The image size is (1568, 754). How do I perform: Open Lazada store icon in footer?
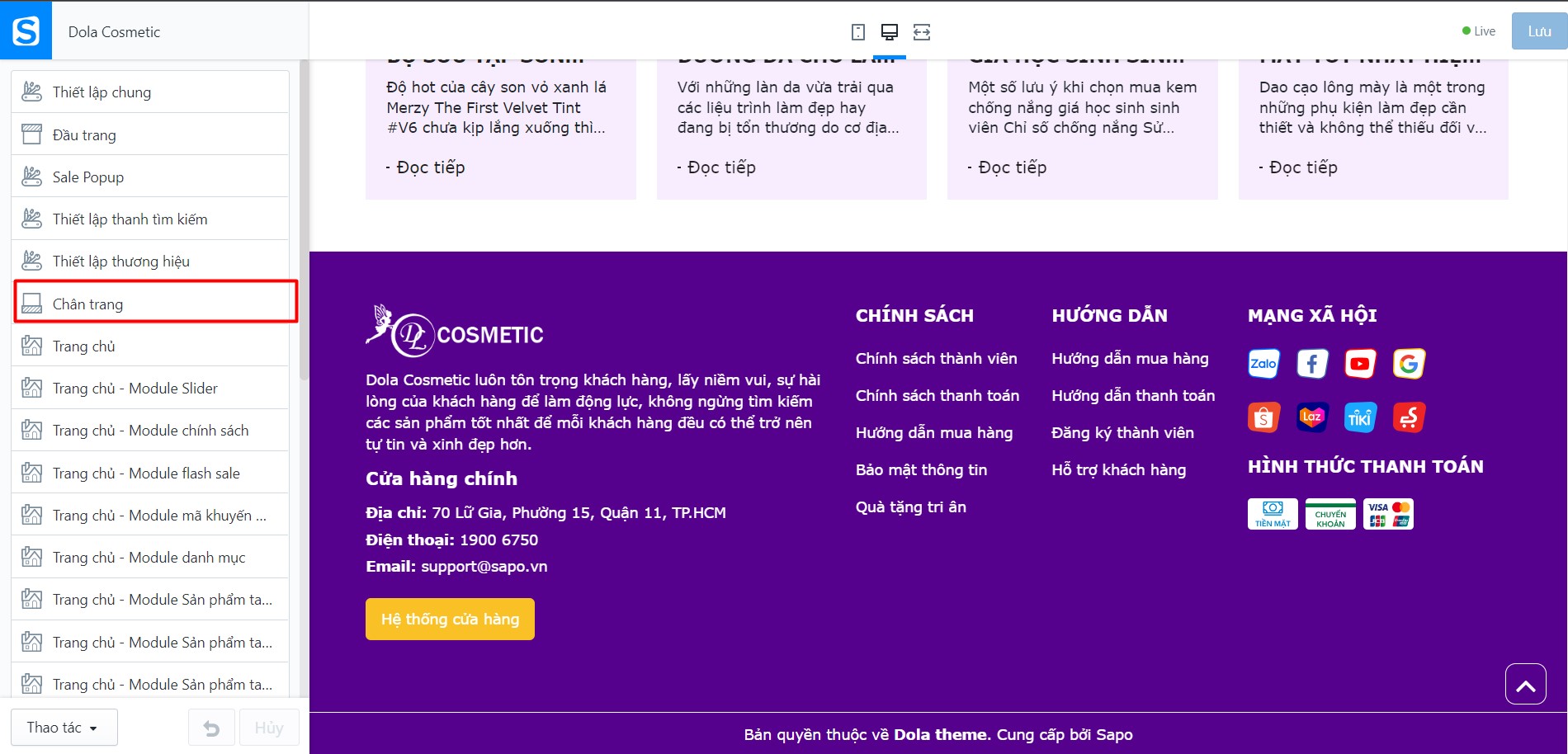point(1312,417)
